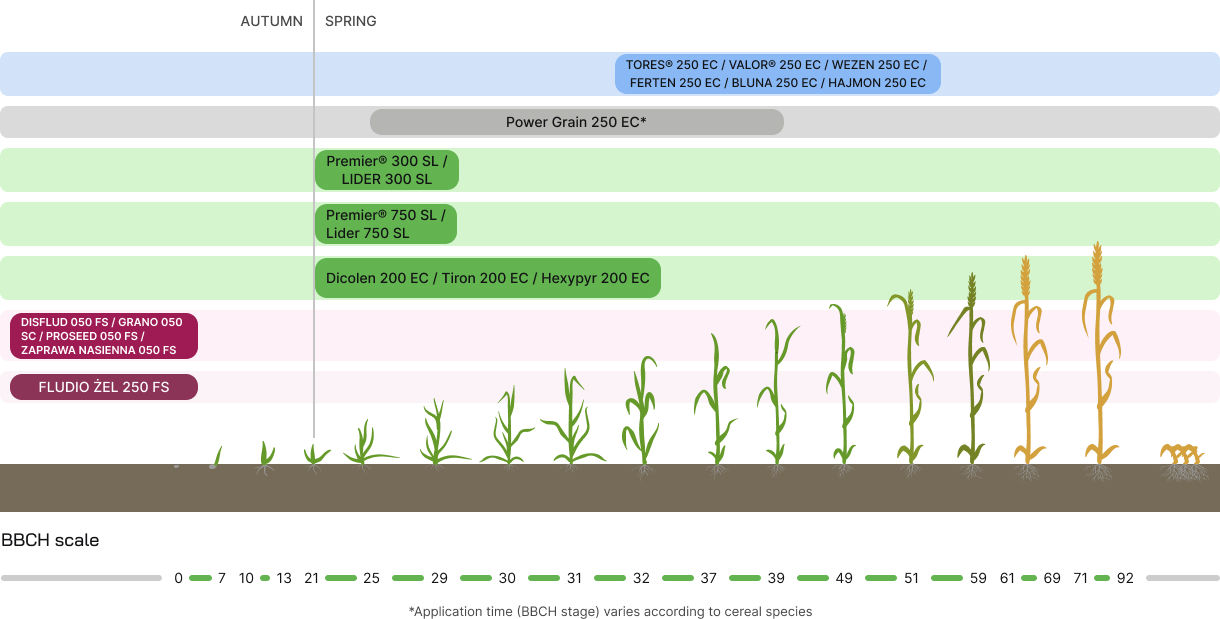
Task: Select the small seedling directly under the season divider
Action: point(316,455)
